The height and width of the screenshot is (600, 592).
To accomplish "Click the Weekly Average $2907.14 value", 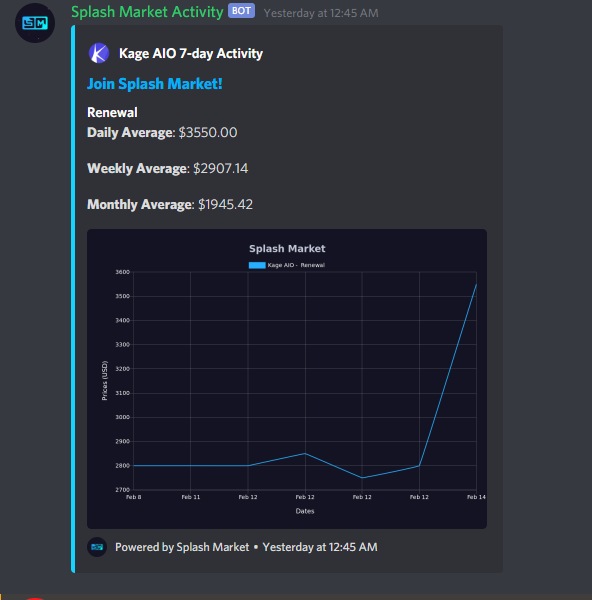I will [220, 168].
